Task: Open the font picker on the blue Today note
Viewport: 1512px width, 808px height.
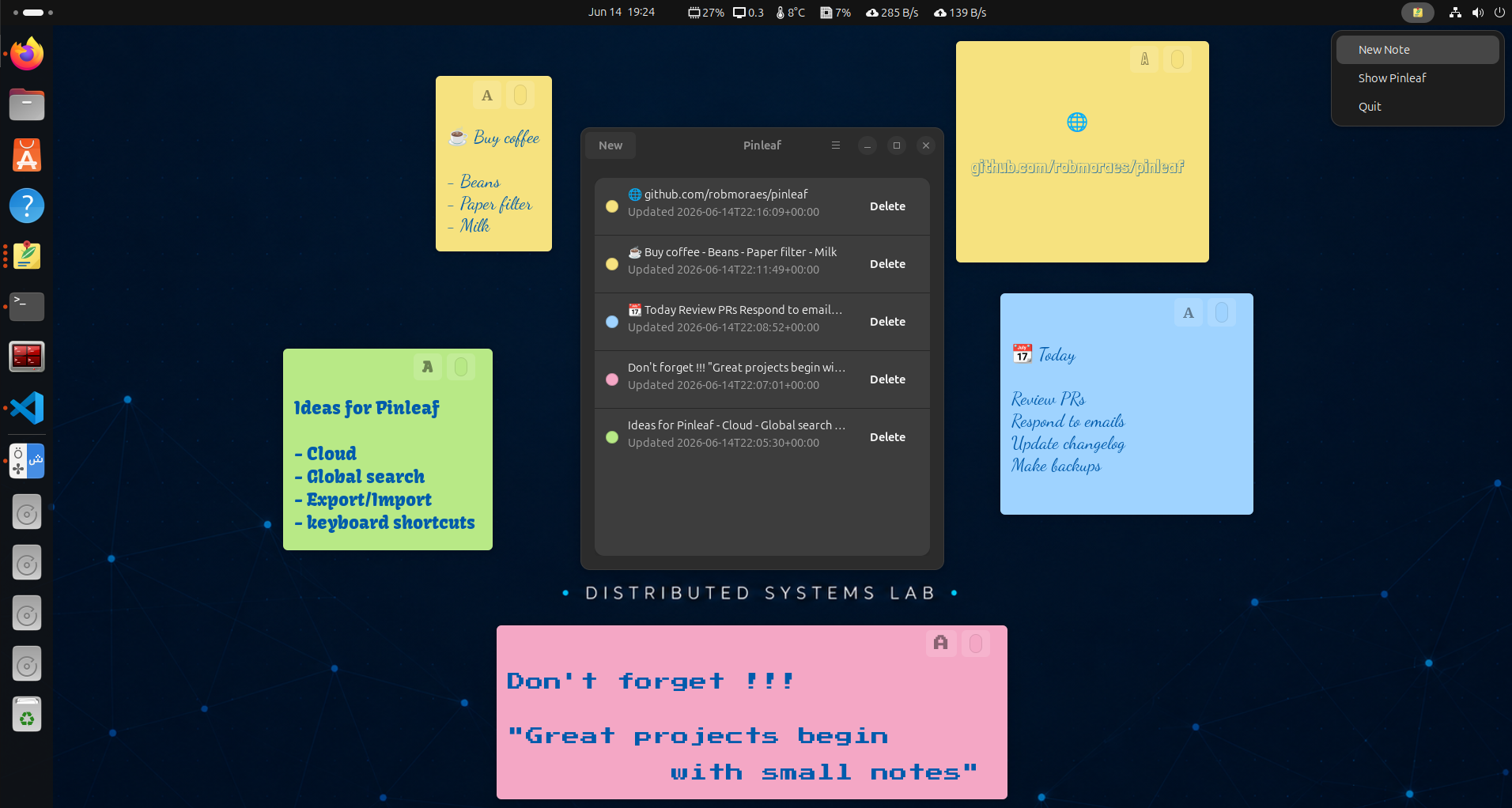Action: click(1189, 312)
